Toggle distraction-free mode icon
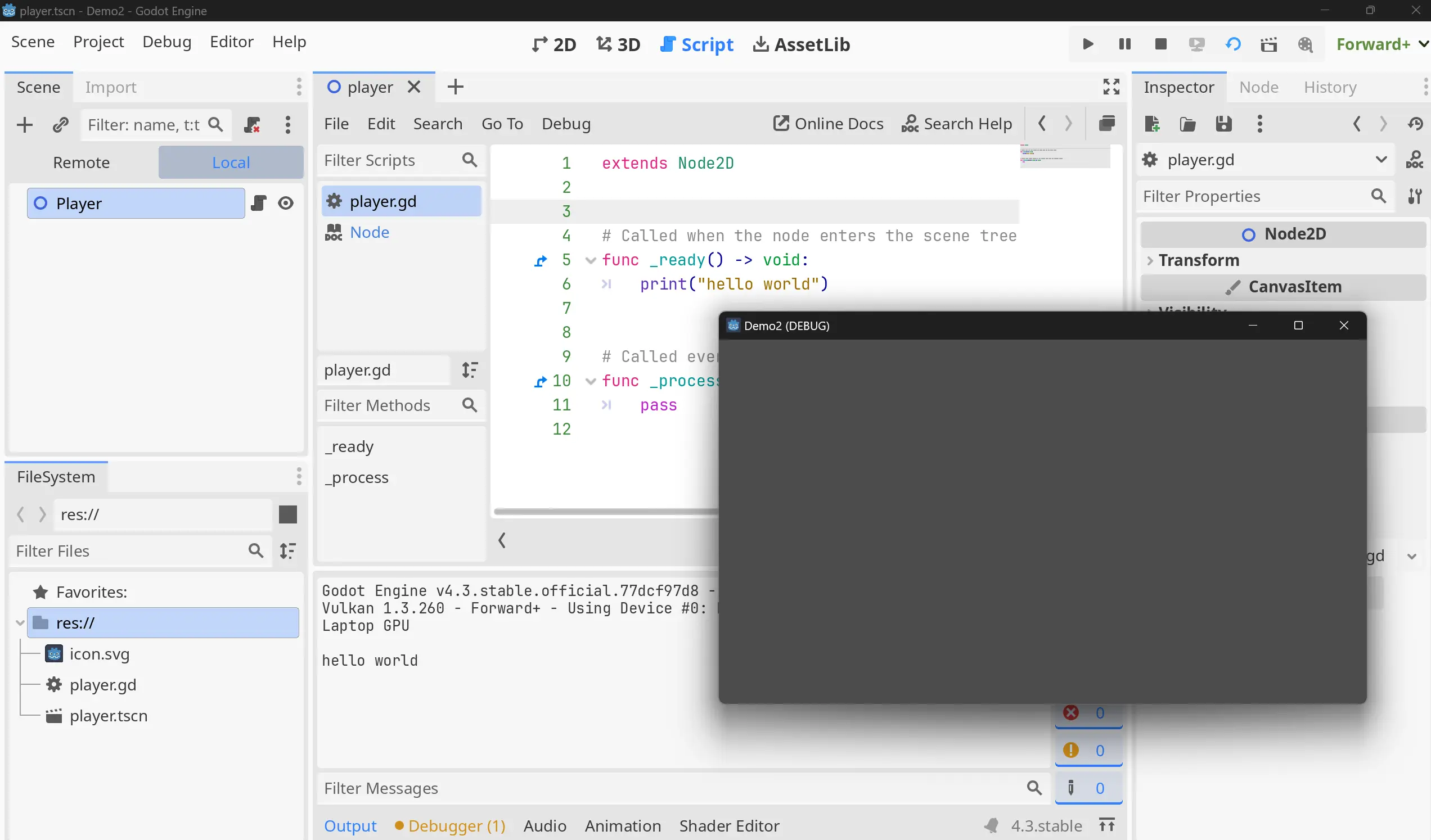1431x840 pixels. pyautogui.click(x=1111, y=87)
